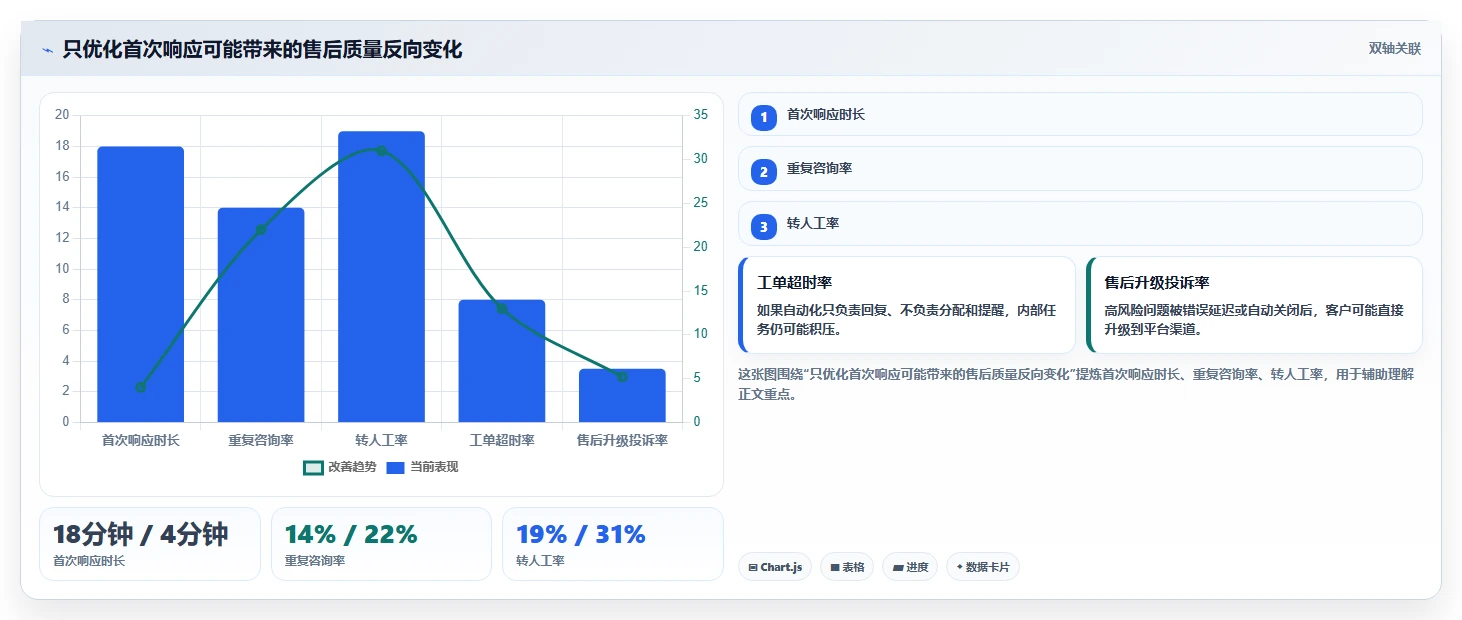This screenshot has width=1462, height=620.
Task: Click x-axis label 重复咨询率
Action: point(261,440)
